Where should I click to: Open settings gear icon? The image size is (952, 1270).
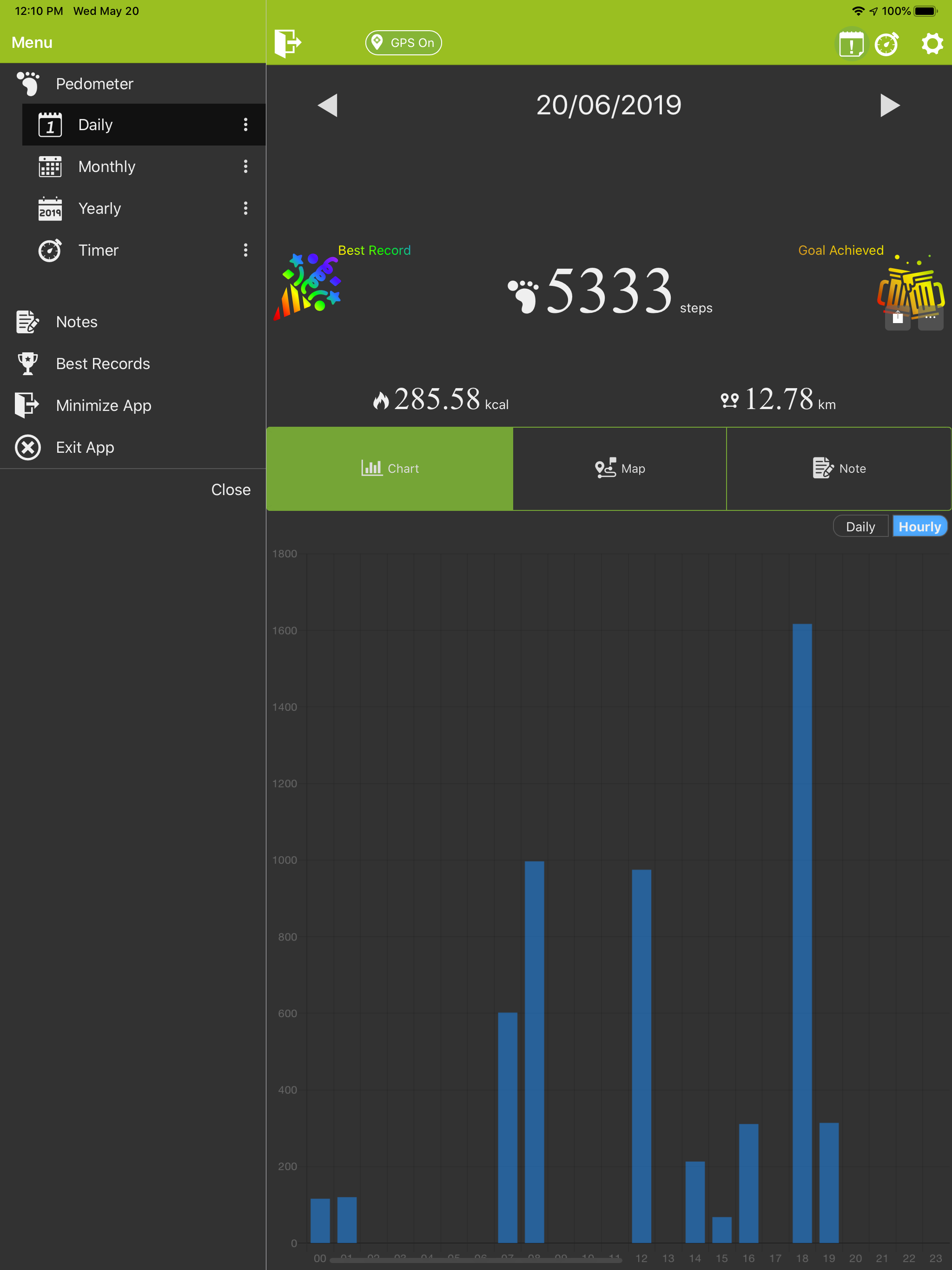tap(932, 44)
